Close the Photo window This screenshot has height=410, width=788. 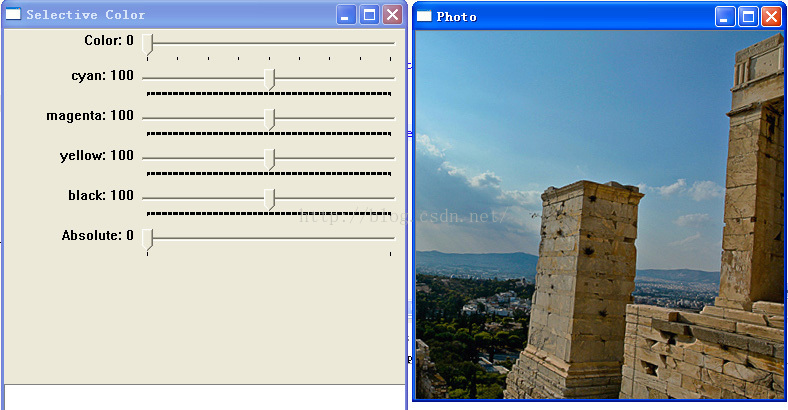click(771, 17)
